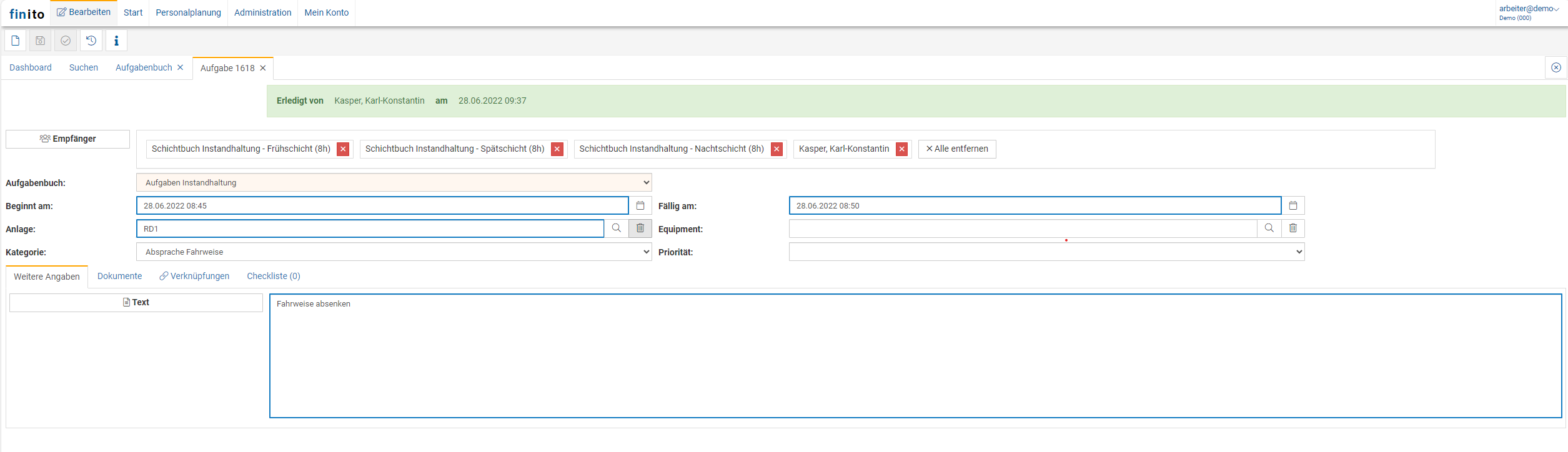The height and width of the screenshot is (452, 1568).
Task: Remove Frühschicht (8h) recipient
Action: pyautogui.click(x=343, y=149)
